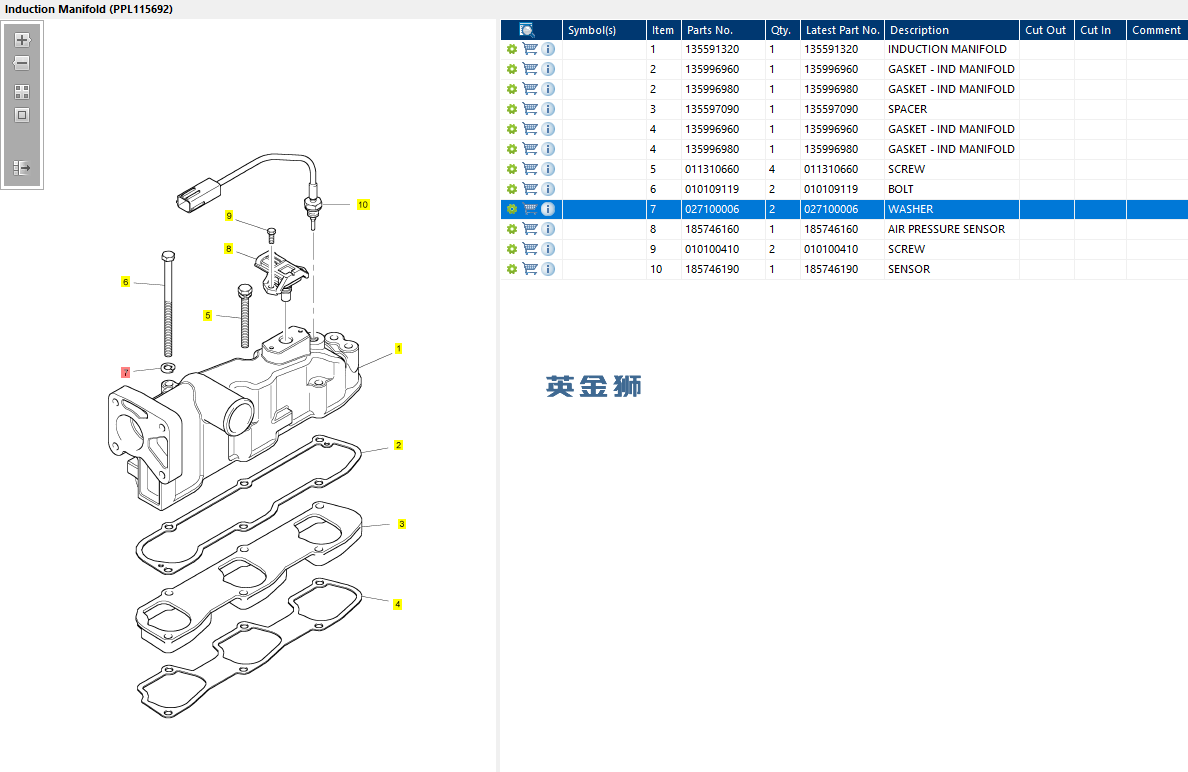The image size is (1188, 772).
Task: Add gasket 135996960 item 2 to cart
Action: [530, 69]
